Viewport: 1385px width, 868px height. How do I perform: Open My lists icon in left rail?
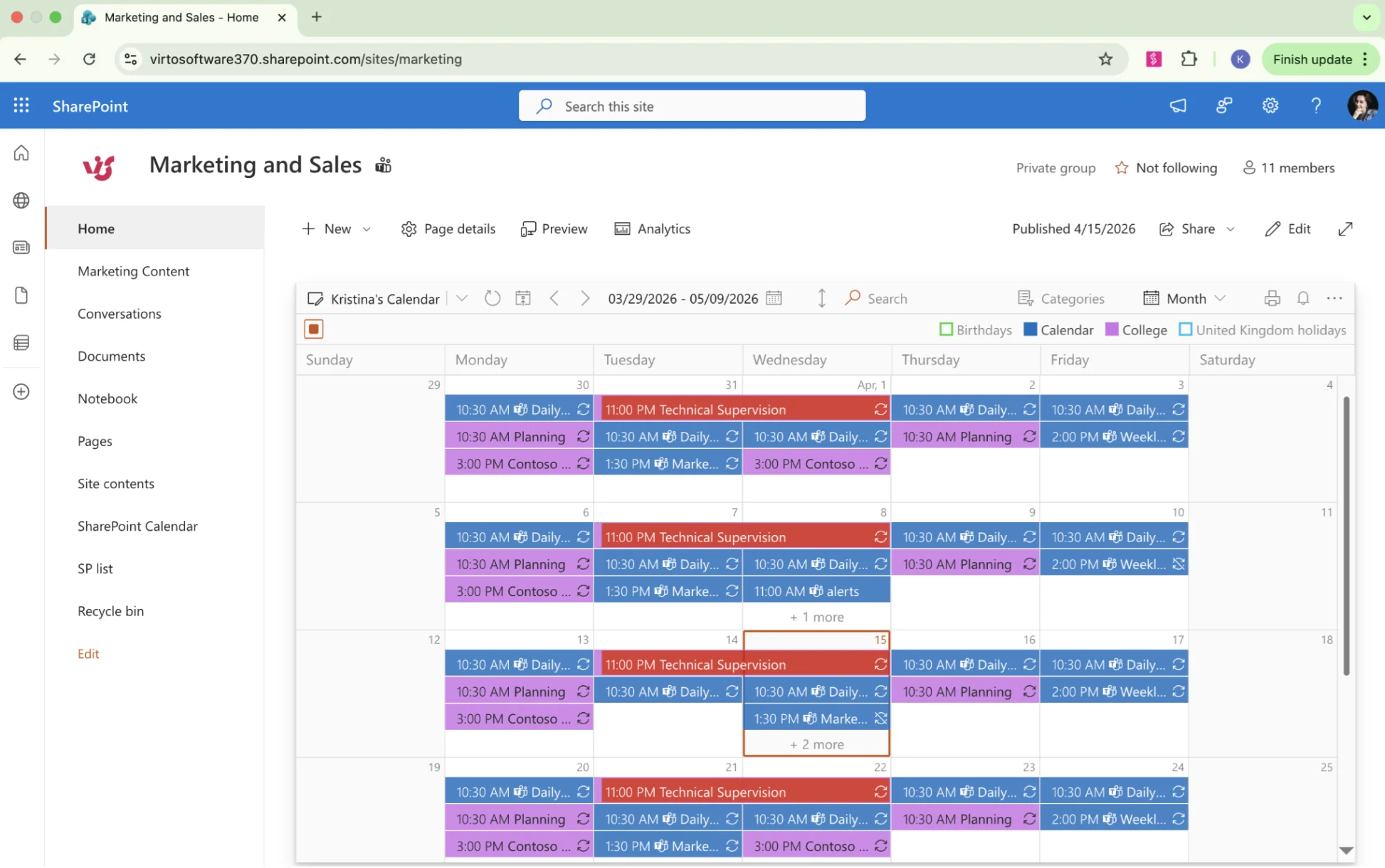(21, 343)
